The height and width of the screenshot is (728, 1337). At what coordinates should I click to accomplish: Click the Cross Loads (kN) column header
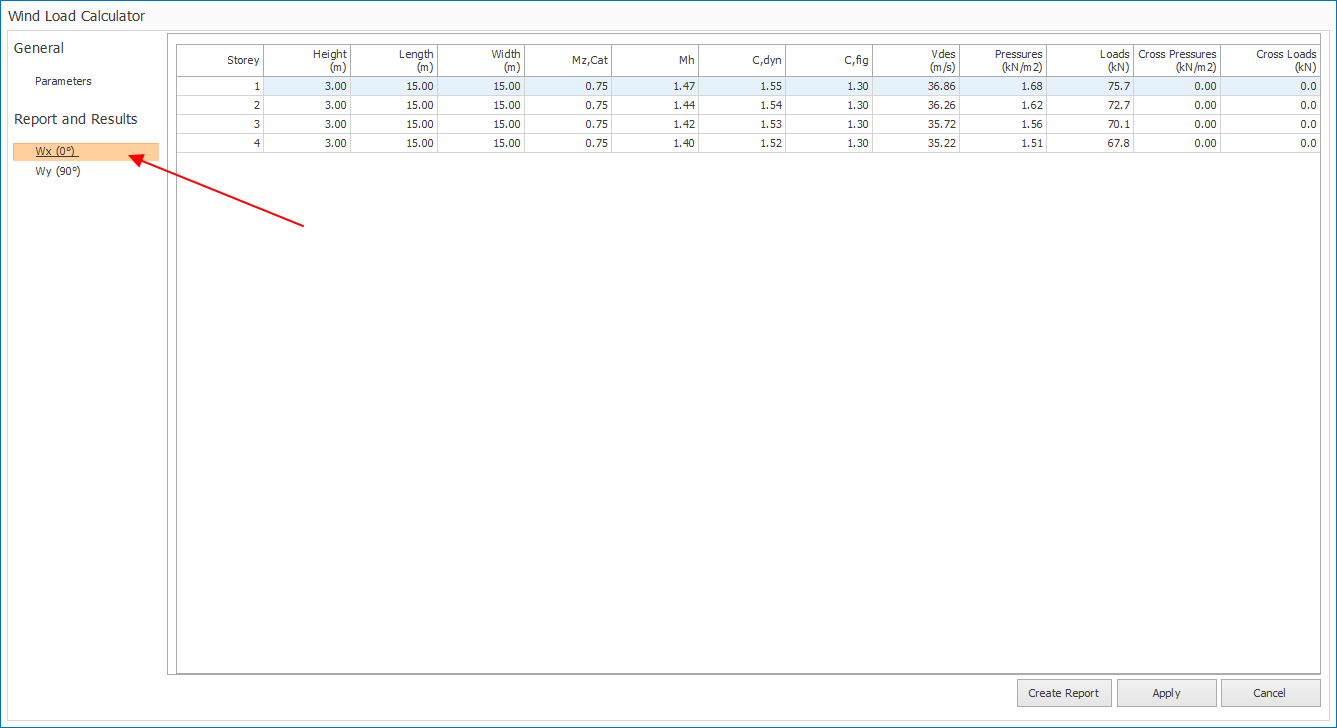coord(1270,61)
